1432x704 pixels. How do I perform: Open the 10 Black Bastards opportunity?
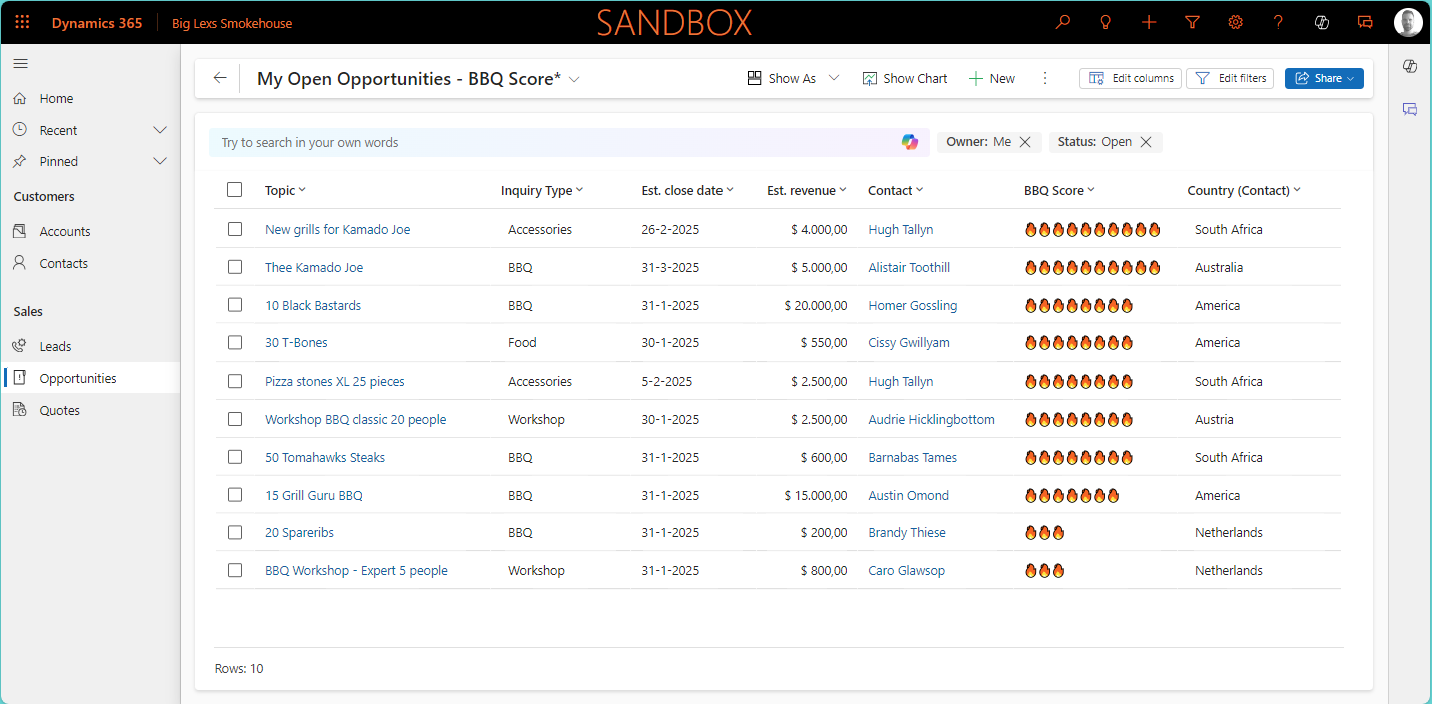pos(313,305)
